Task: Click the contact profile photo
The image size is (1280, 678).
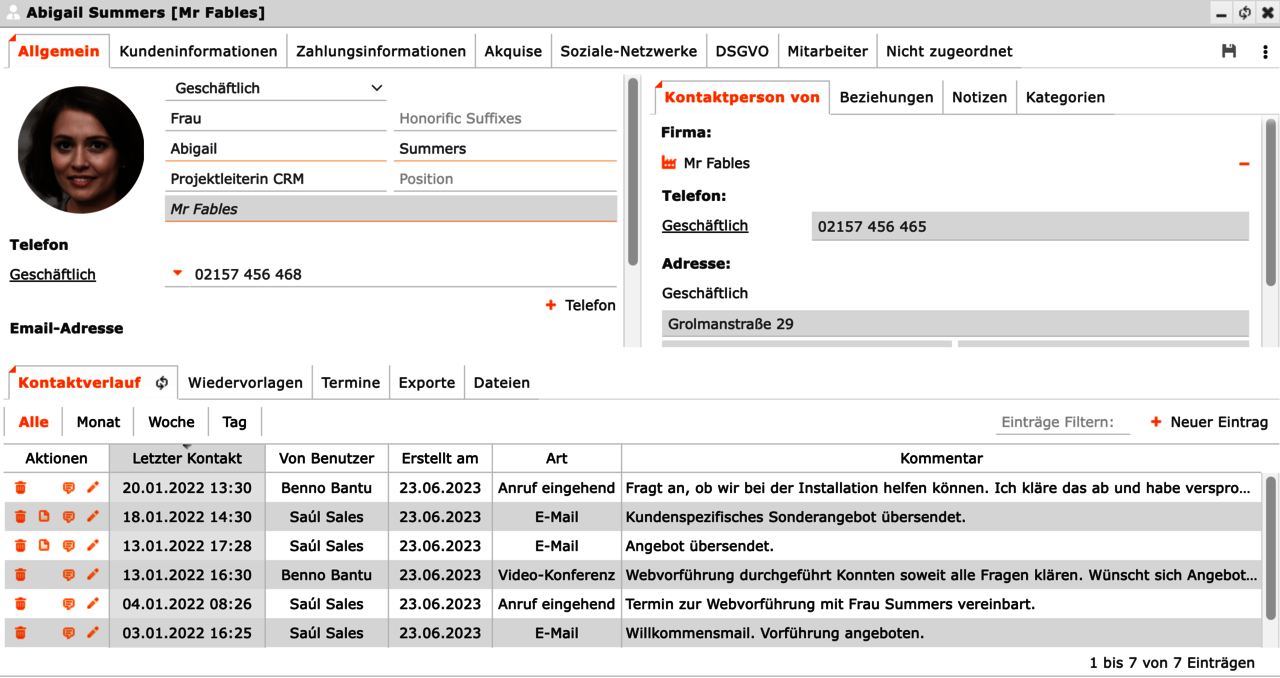Action: [x=81, y=149]
